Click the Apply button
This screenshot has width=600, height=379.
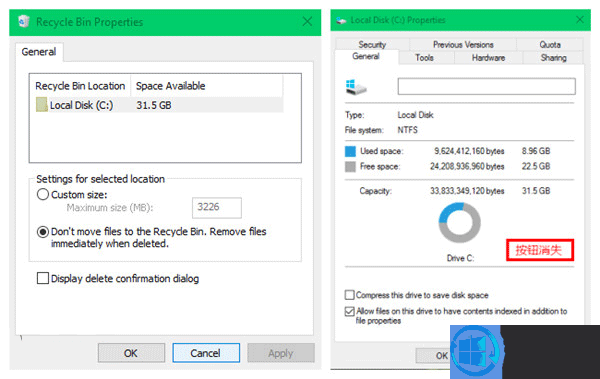280,353
